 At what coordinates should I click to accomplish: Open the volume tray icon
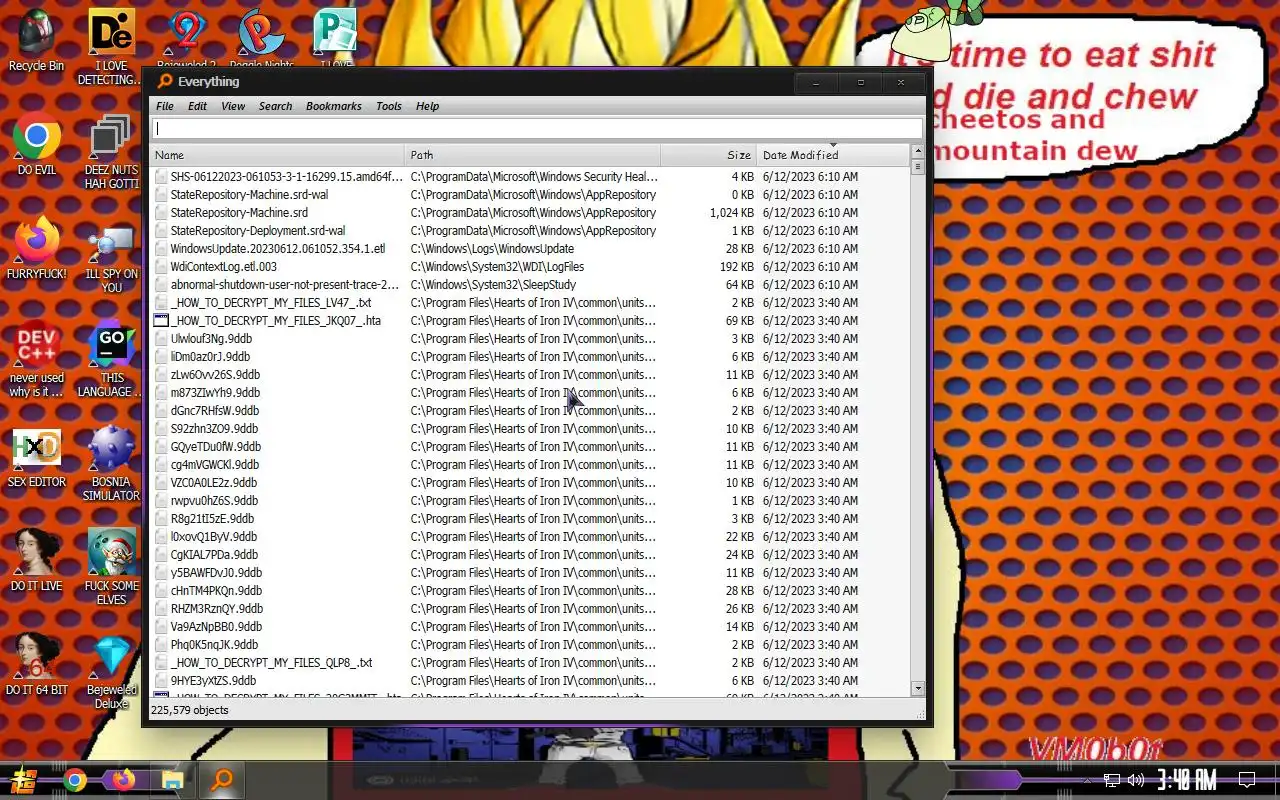coord(1135,780)
